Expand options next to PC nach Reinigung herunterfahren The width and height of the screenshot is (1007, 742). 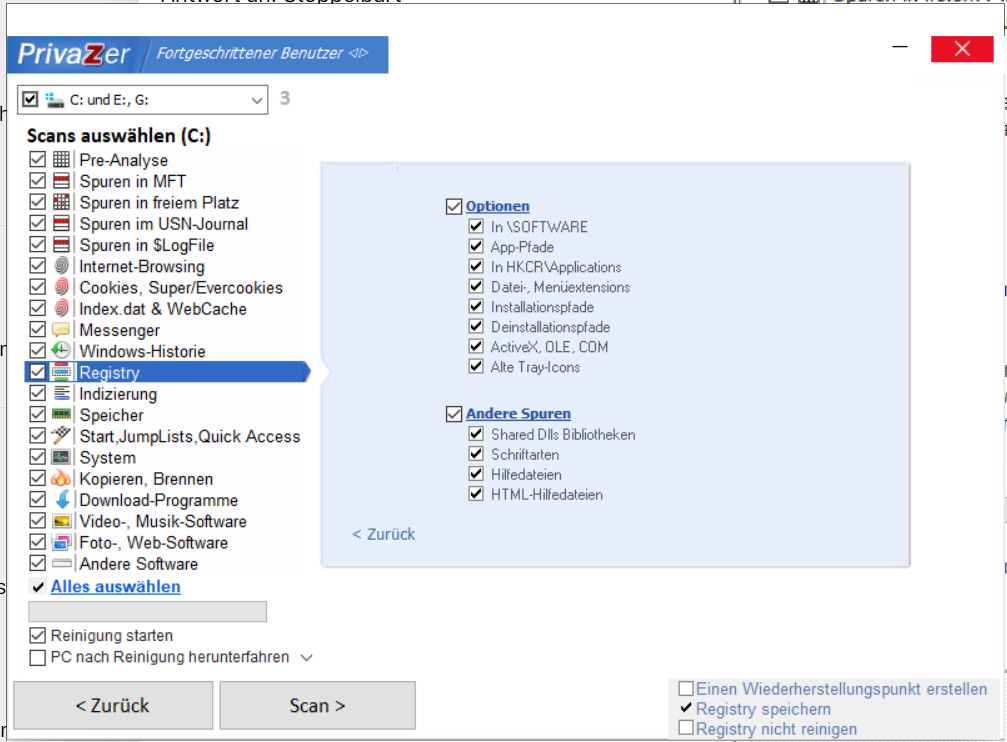point(307,658)
